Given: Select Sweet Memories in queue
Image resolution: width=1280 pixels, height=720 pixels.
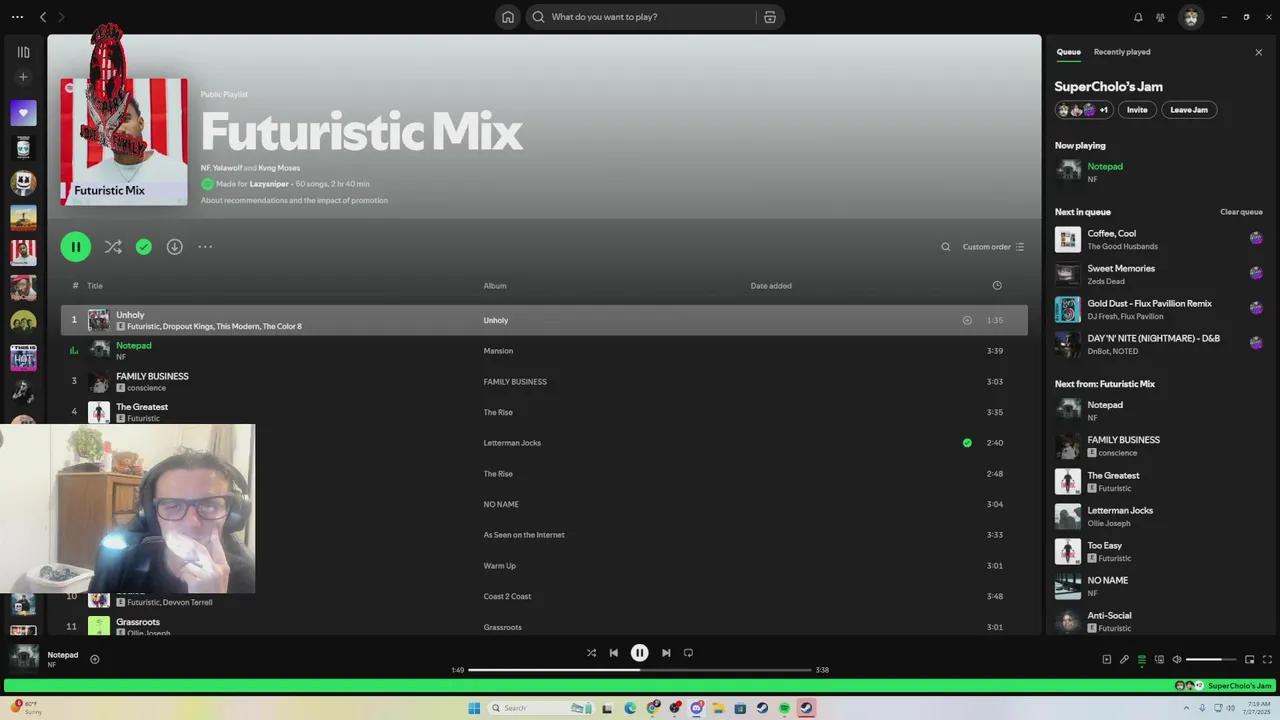Looking at the screenshot, I should coord(1159,274).
